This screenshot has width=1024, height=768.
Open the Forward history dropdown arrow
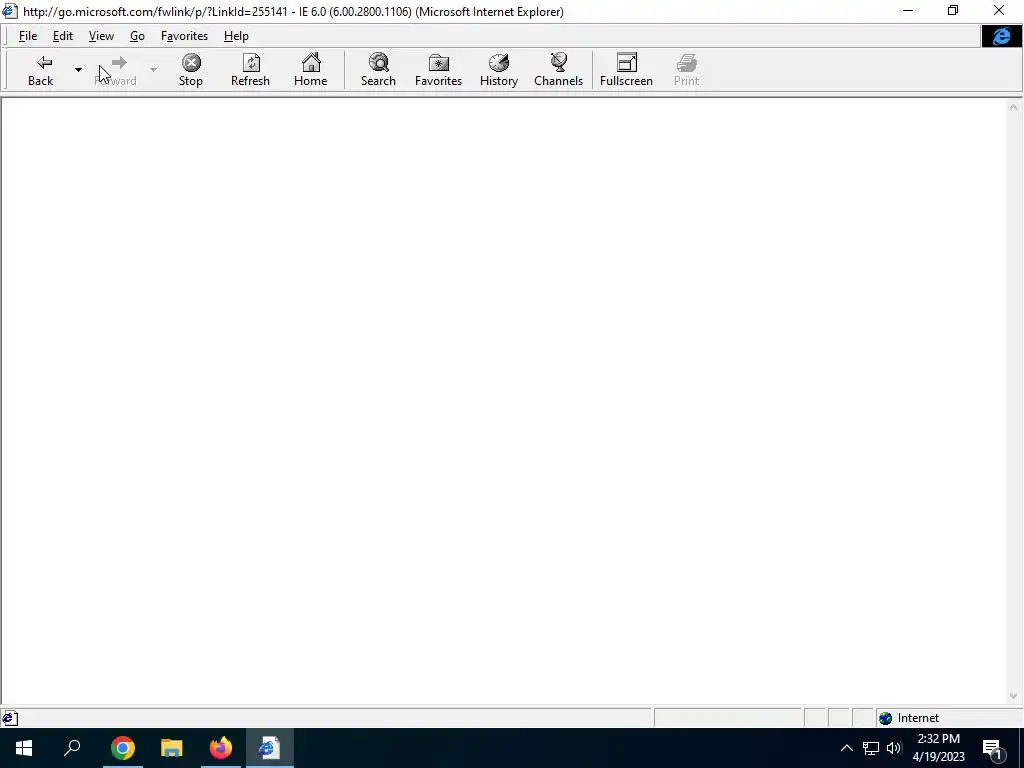click(x=153, y=70)
